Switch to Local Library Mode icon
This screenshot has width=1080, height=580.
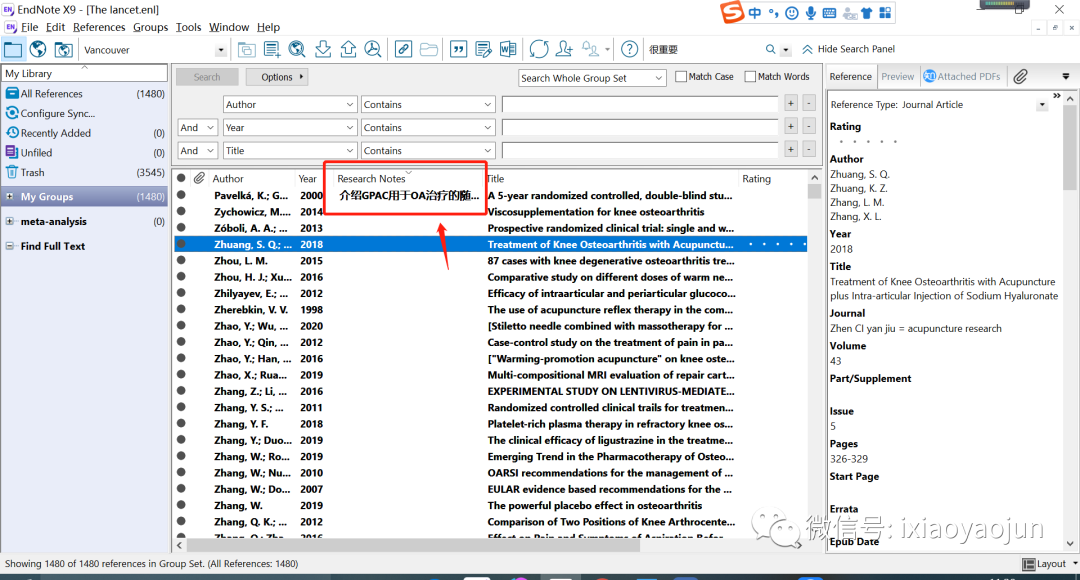click(x=13, y=50)
